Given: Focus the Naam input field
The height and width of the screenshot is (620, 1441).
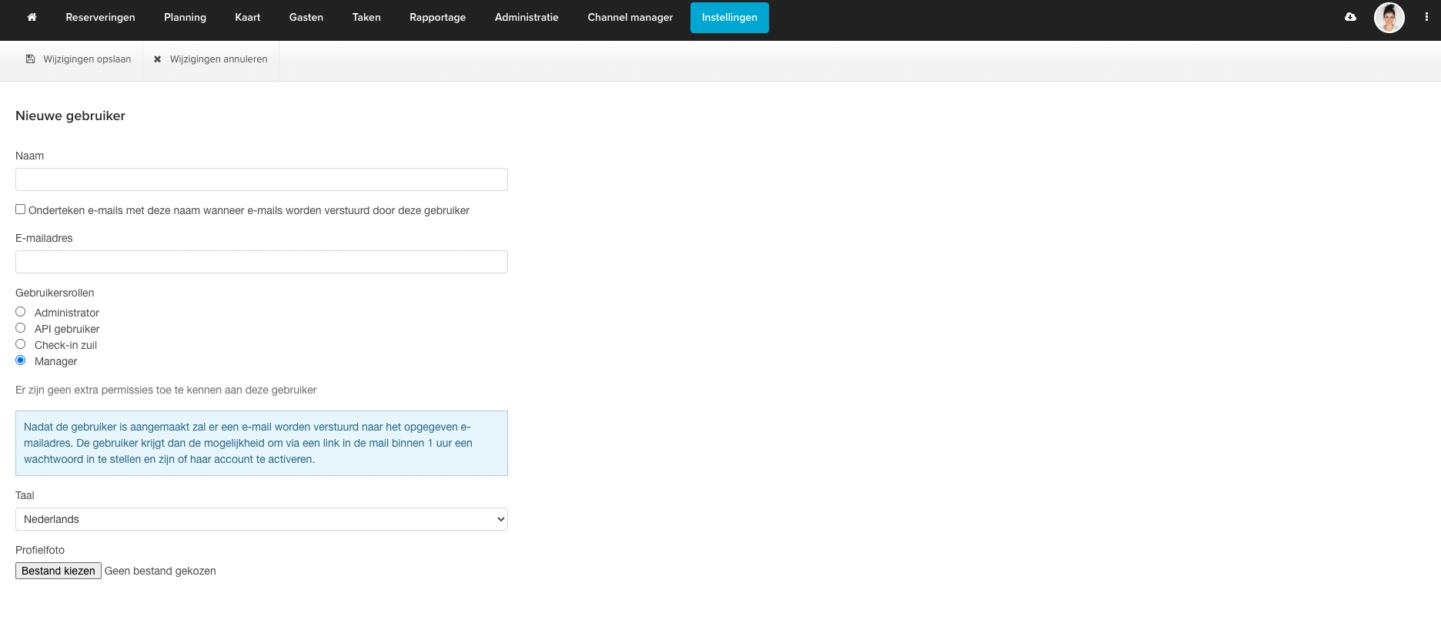Looking at the screenshot, I should click(261, 179).
